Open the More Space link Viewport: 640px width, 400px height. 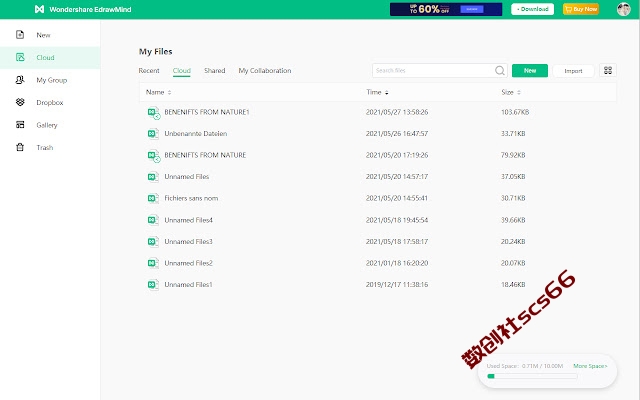[590, 366]
